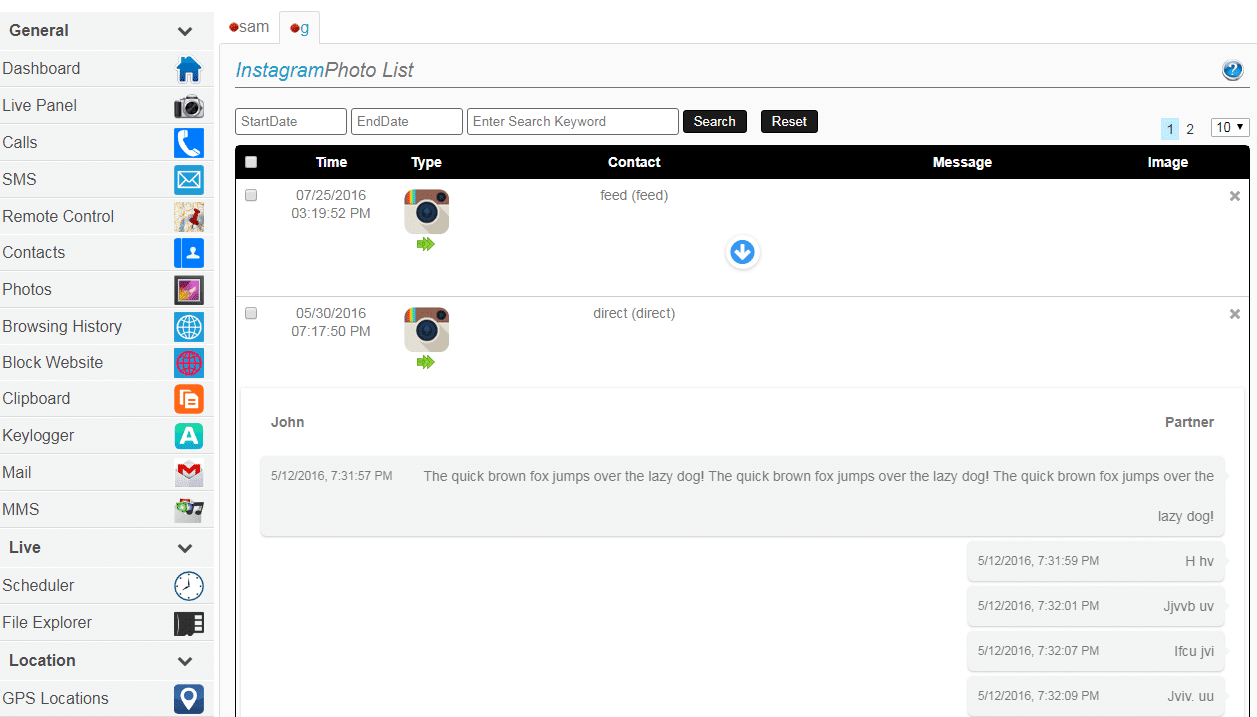Click the John name in conversation header
The image size is (1257, 717).
(x=287, y=422)
